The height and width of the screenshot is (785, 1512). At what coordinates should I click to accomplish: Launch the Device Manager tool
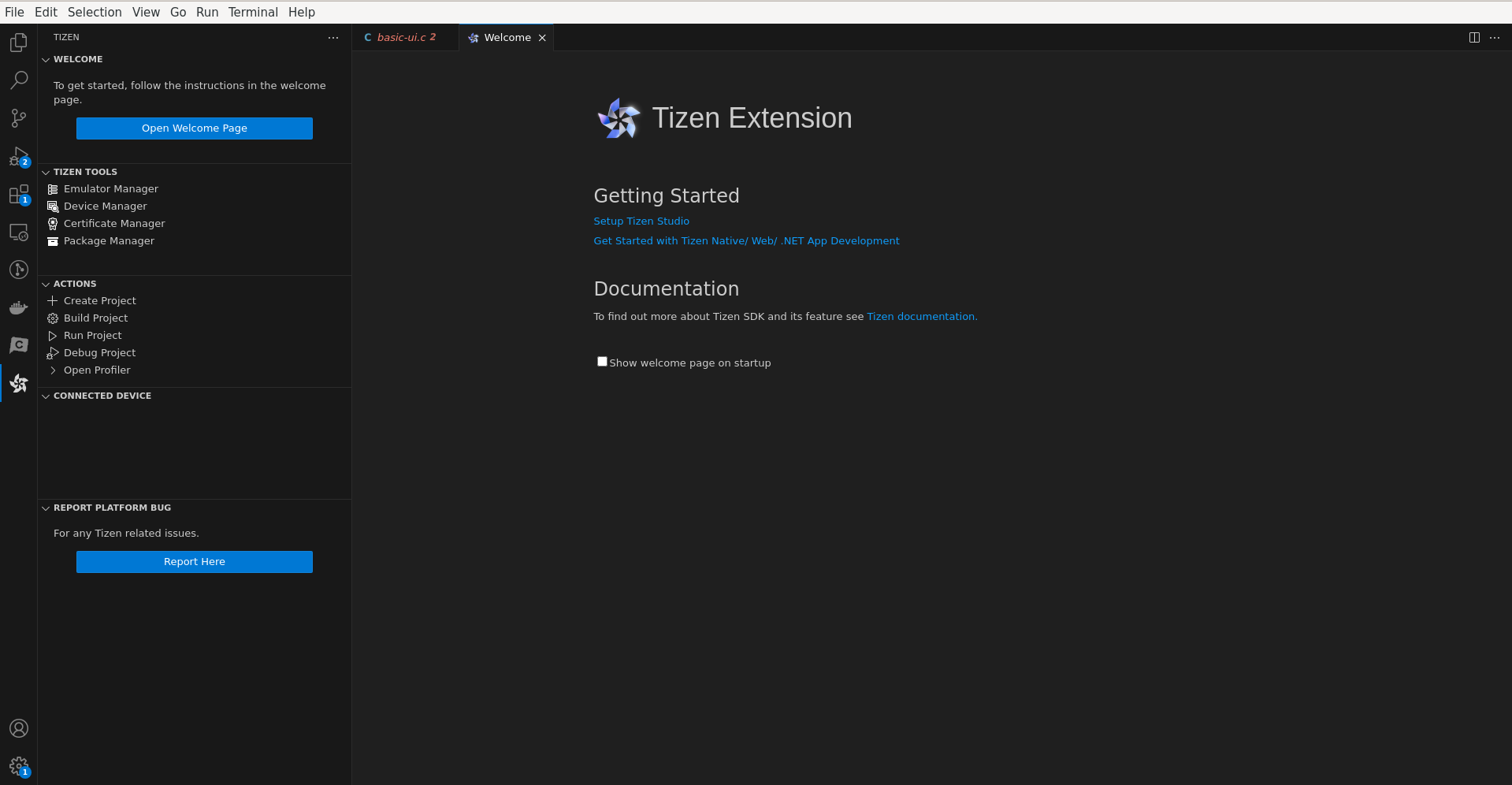pos(105,206)
